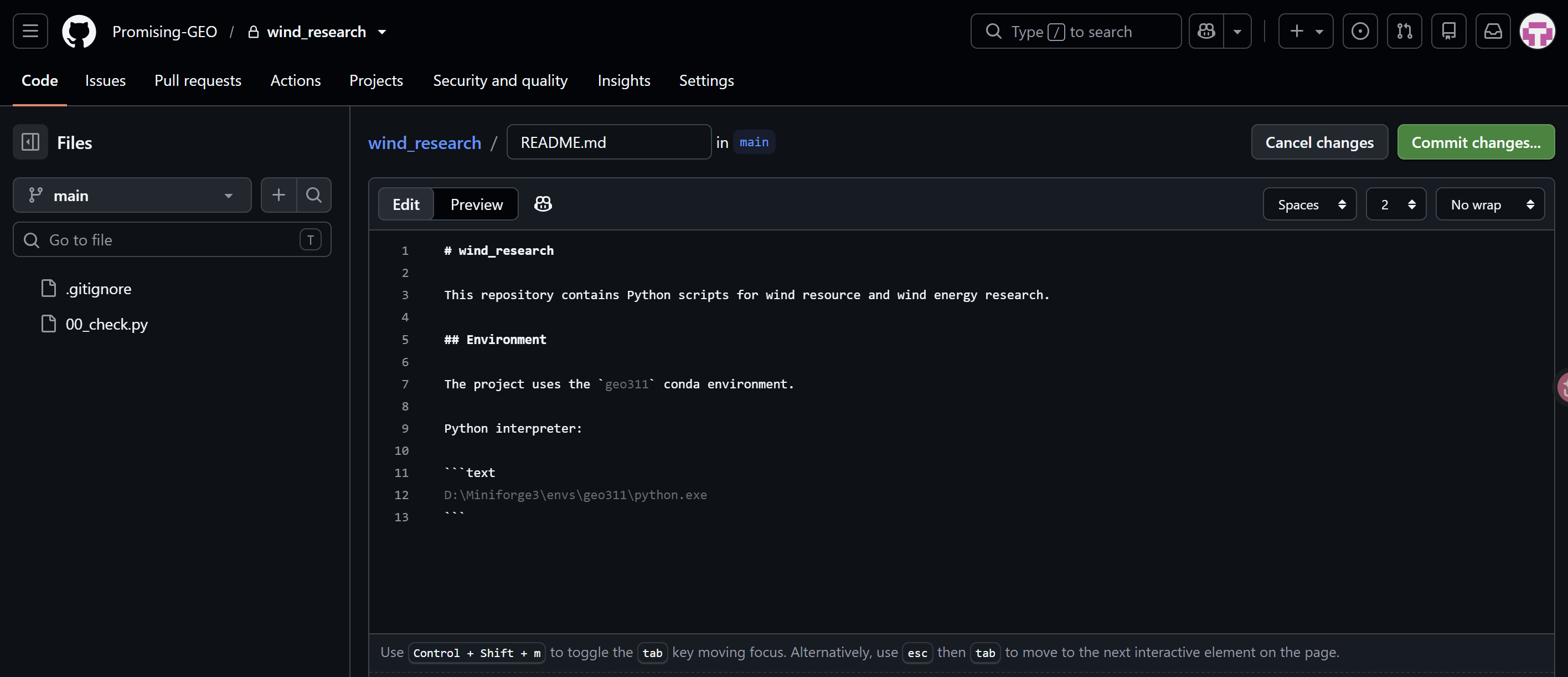The width and height of the screenshot is (1568, 677).
Task: Open the notifications inbox icon
Action: (x=1493, y=31)
